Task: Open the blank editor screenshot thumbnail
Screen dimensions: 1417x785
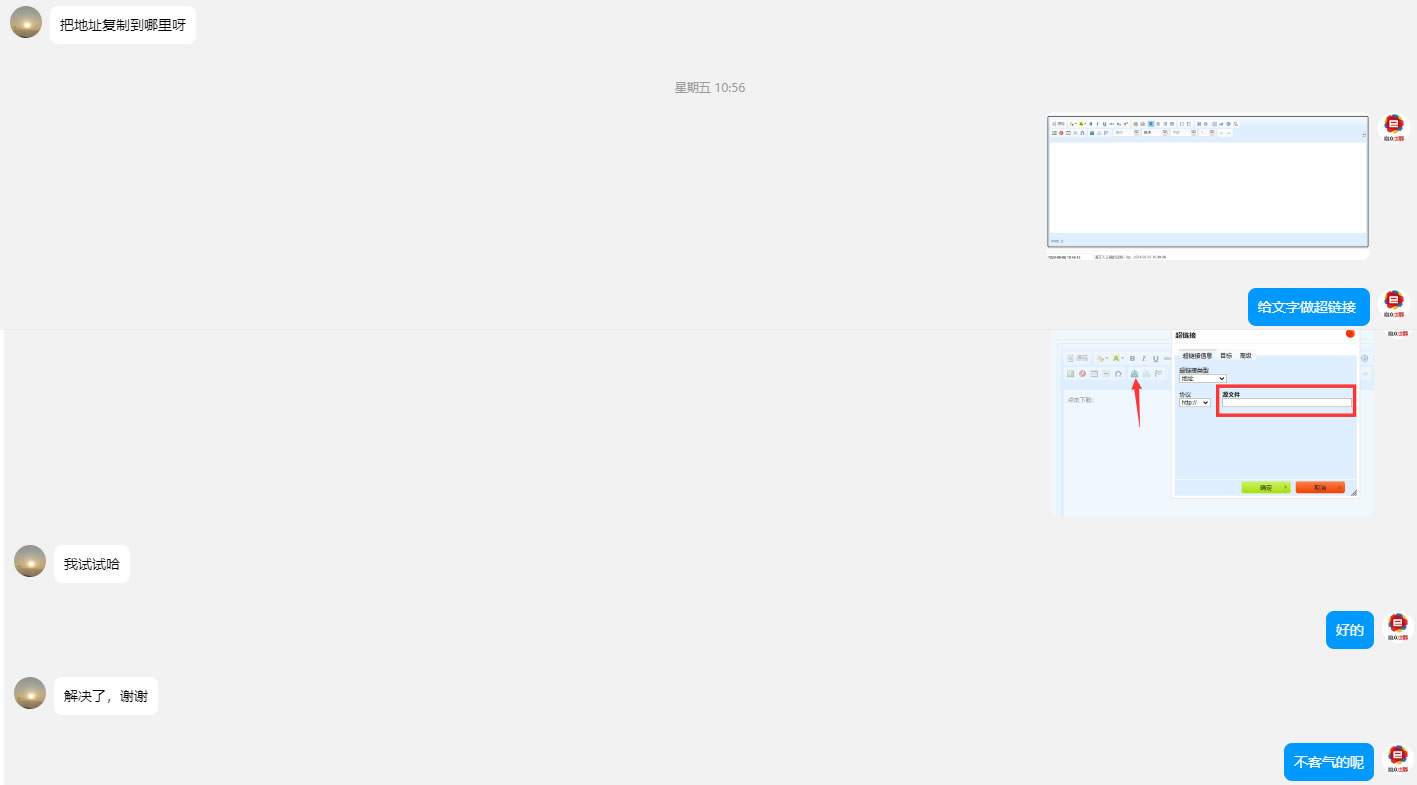Action: (x=1208, y=187)
